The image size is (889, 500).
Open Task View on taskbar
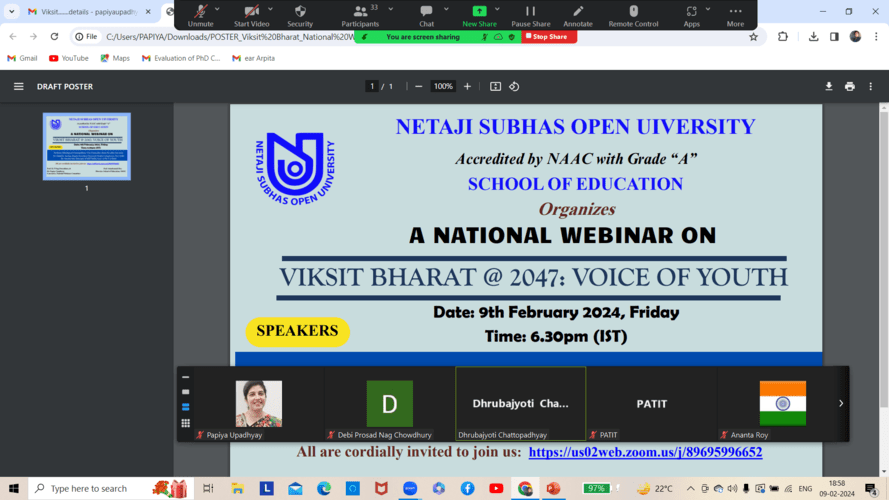tap(208, 488)
